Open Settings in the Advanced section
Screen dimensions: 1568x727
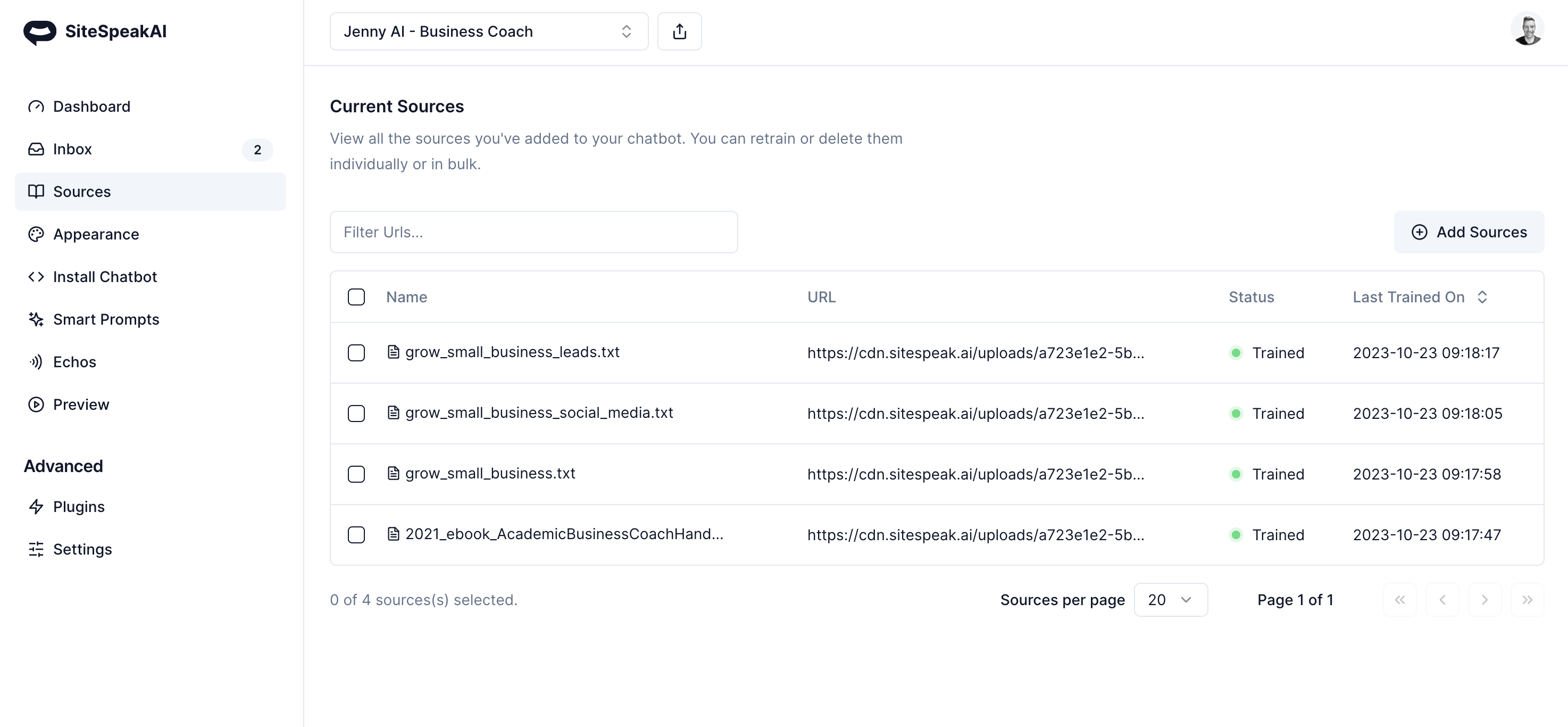pos(82,549)
